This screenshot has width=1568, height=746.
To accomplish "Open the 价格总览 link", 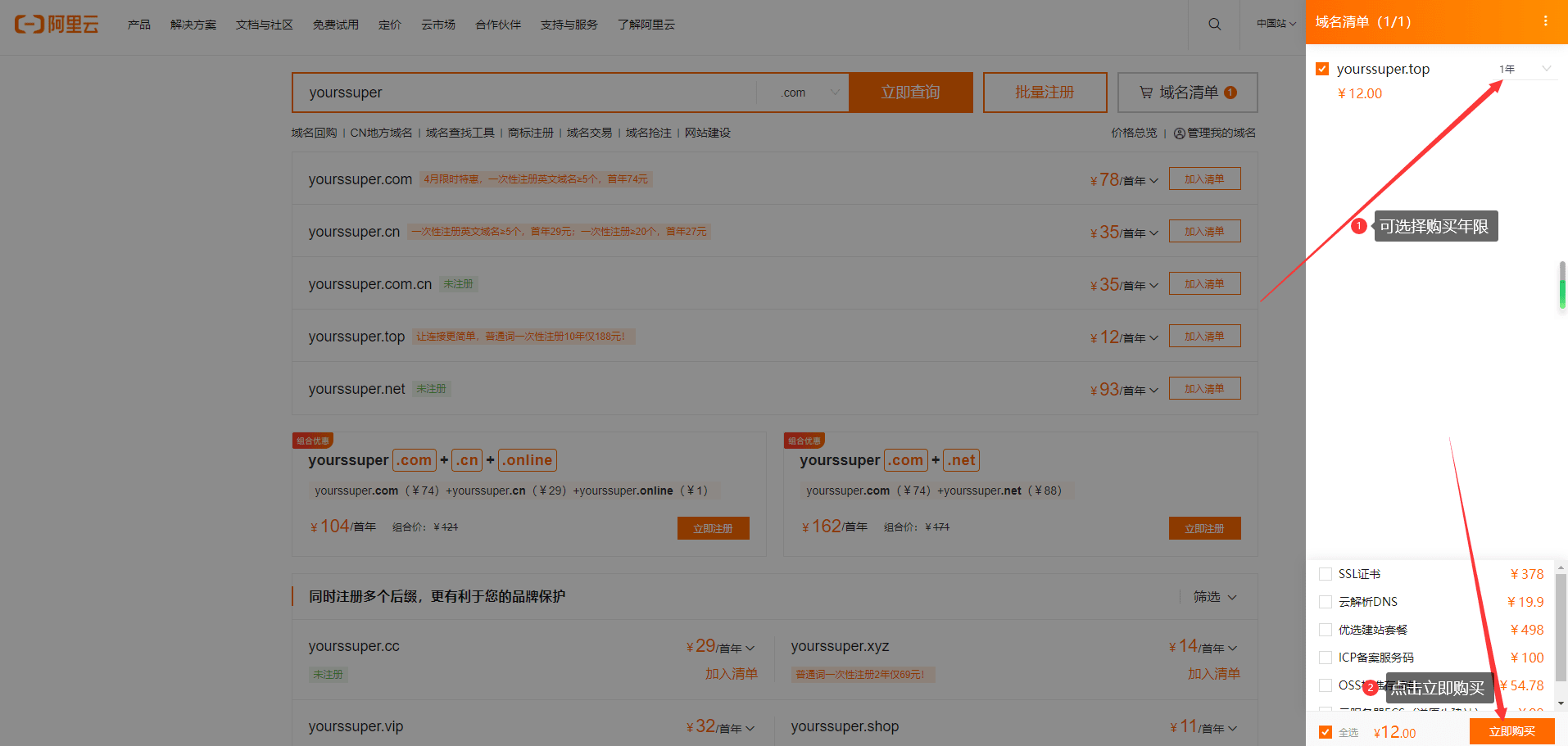I will pyautogui.click(x=1135, y=133).
